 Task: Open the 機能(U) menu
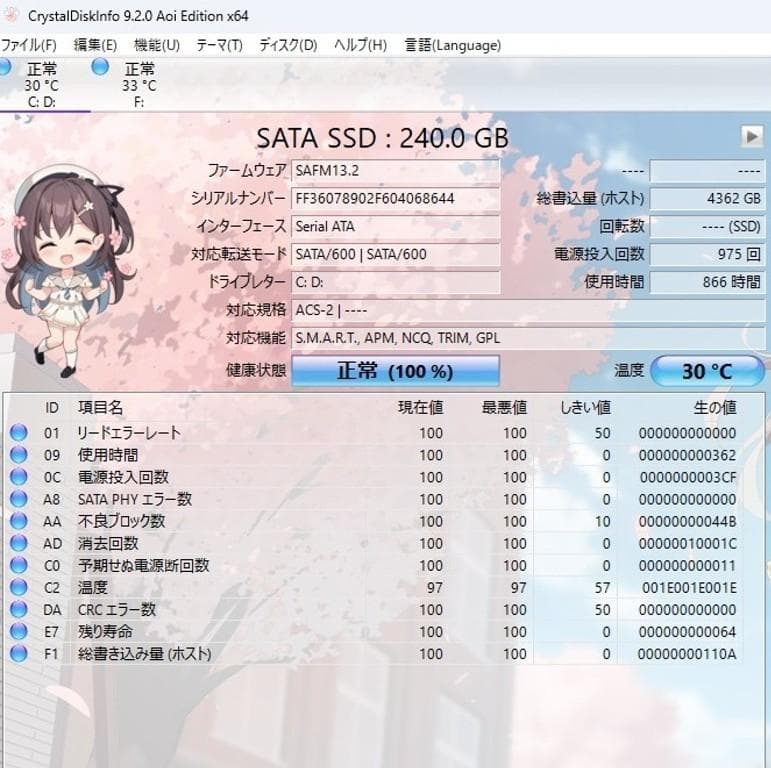(x=157, y=45)
